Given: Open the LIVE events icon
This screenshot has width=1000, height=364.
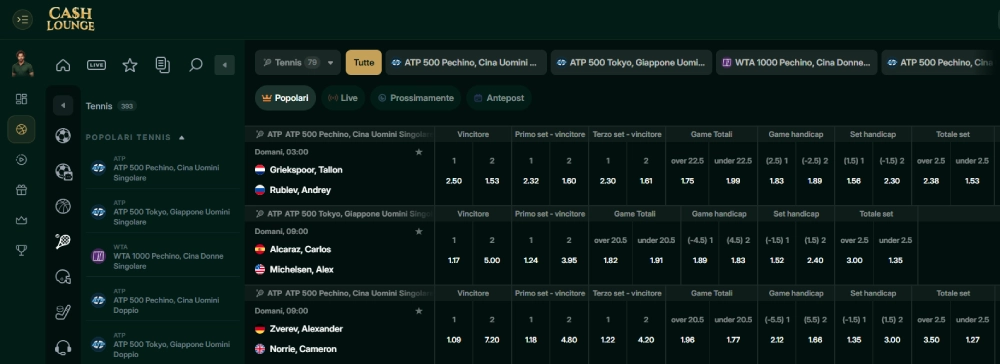Looking at the screenshot, I should point(96,64).
